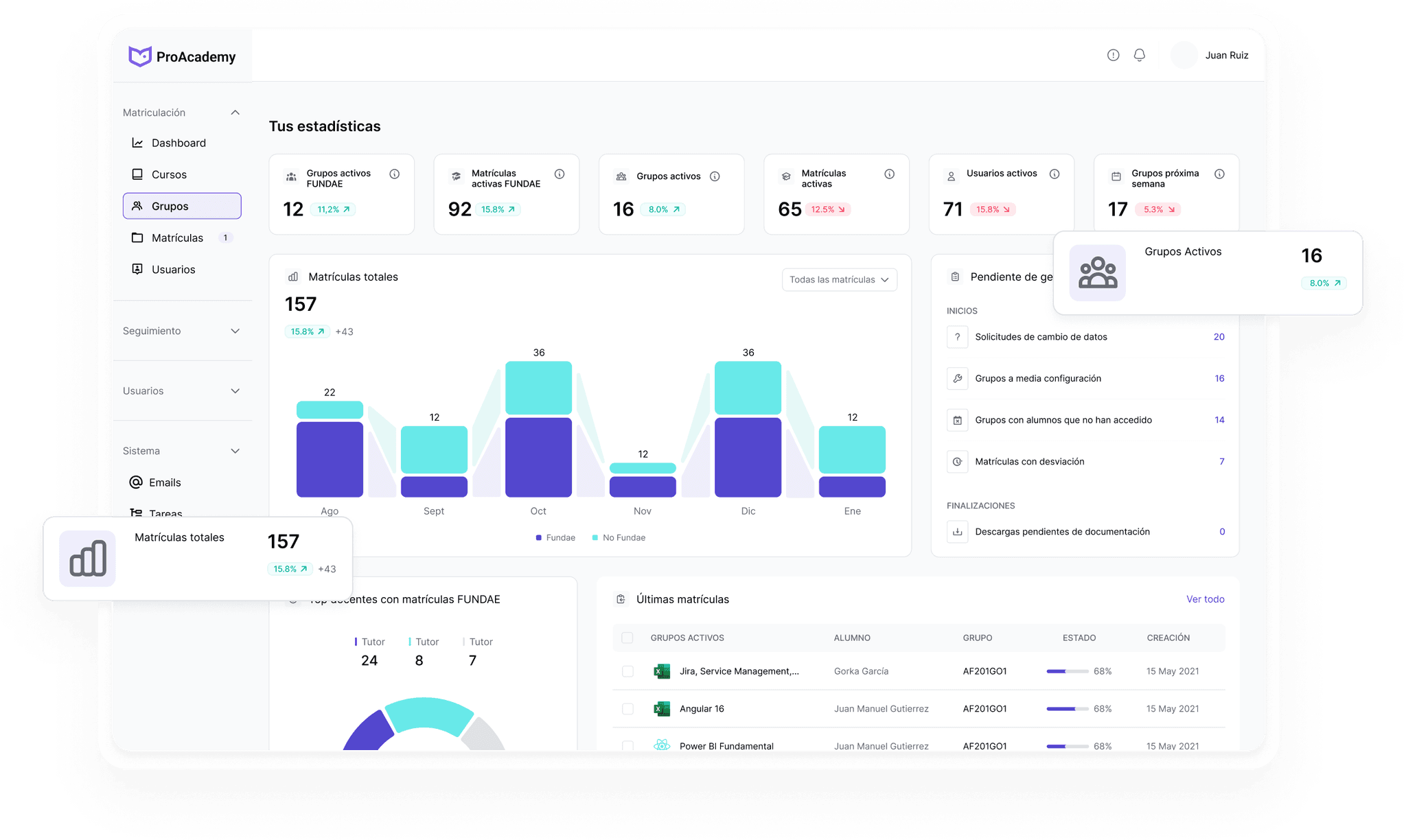Click the Ver todo link
The width and height of the screenshot is (1406, 840).
(x=1205, y=599)
